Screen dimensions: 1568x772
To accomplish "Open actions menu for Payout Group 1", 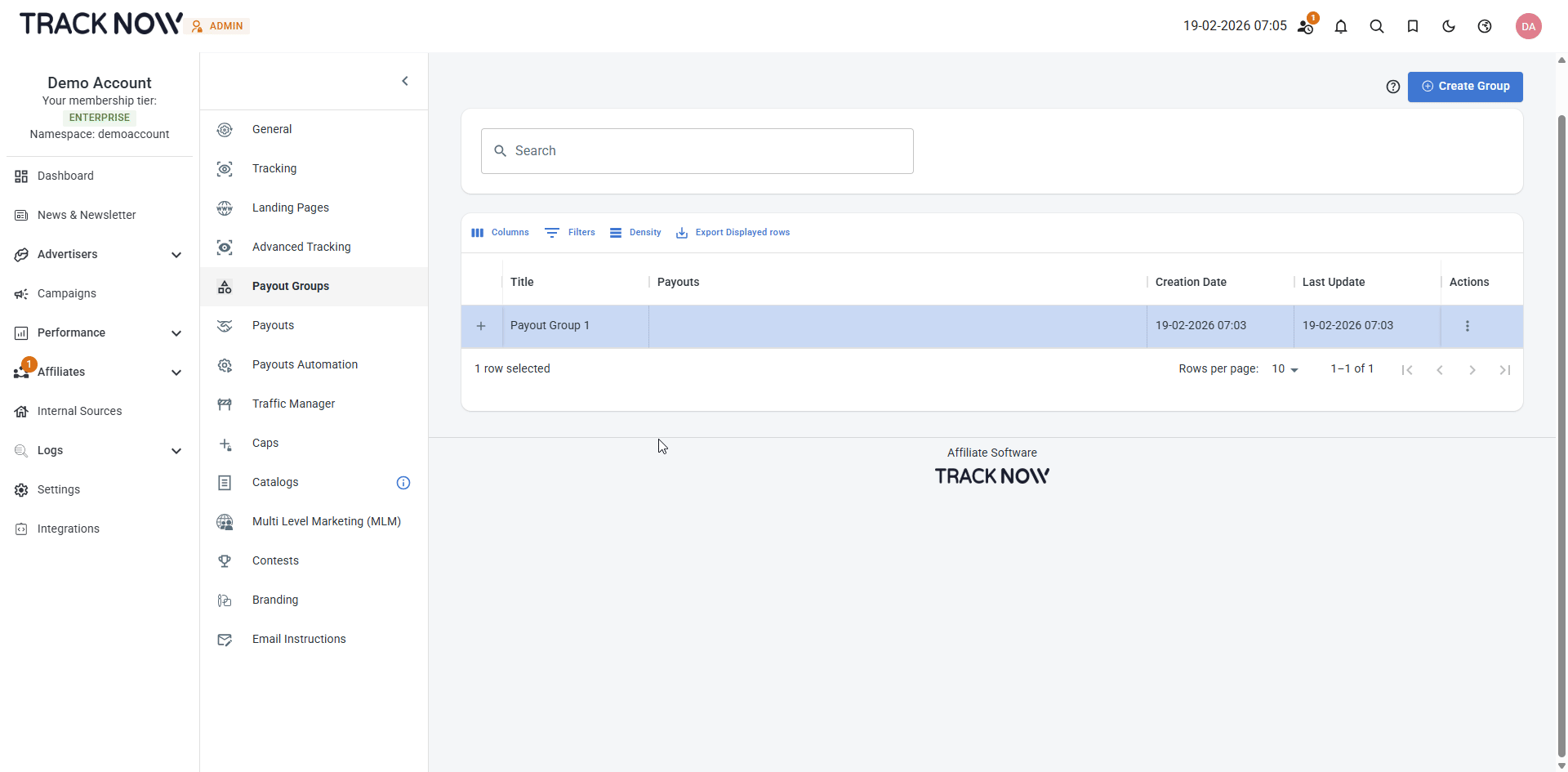I will 1468,326.
